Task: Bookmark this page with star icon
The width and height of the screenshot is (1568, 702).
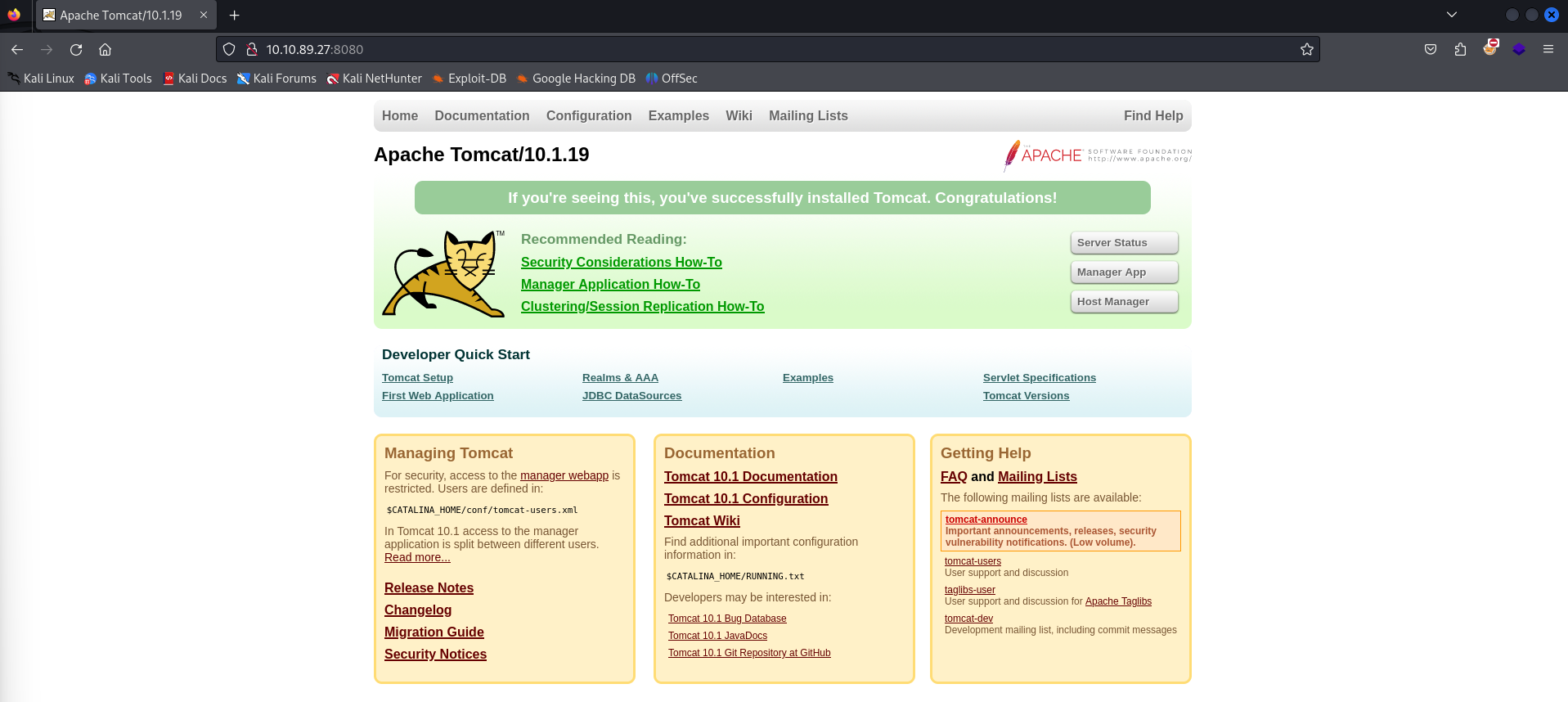Action: tap(1306, 50)
